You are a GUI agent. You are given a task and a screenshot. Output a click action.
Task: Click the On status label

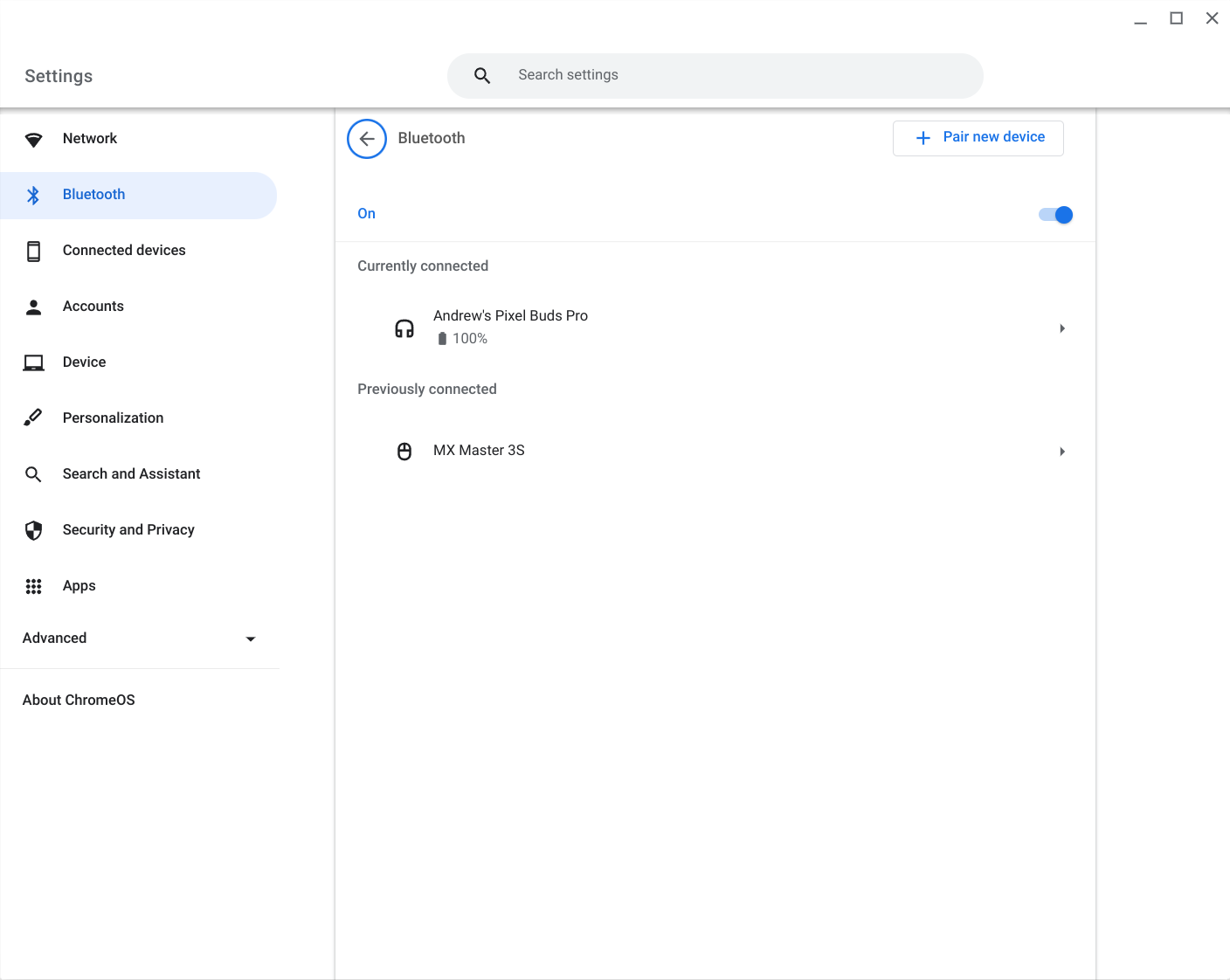pos(366,213)
